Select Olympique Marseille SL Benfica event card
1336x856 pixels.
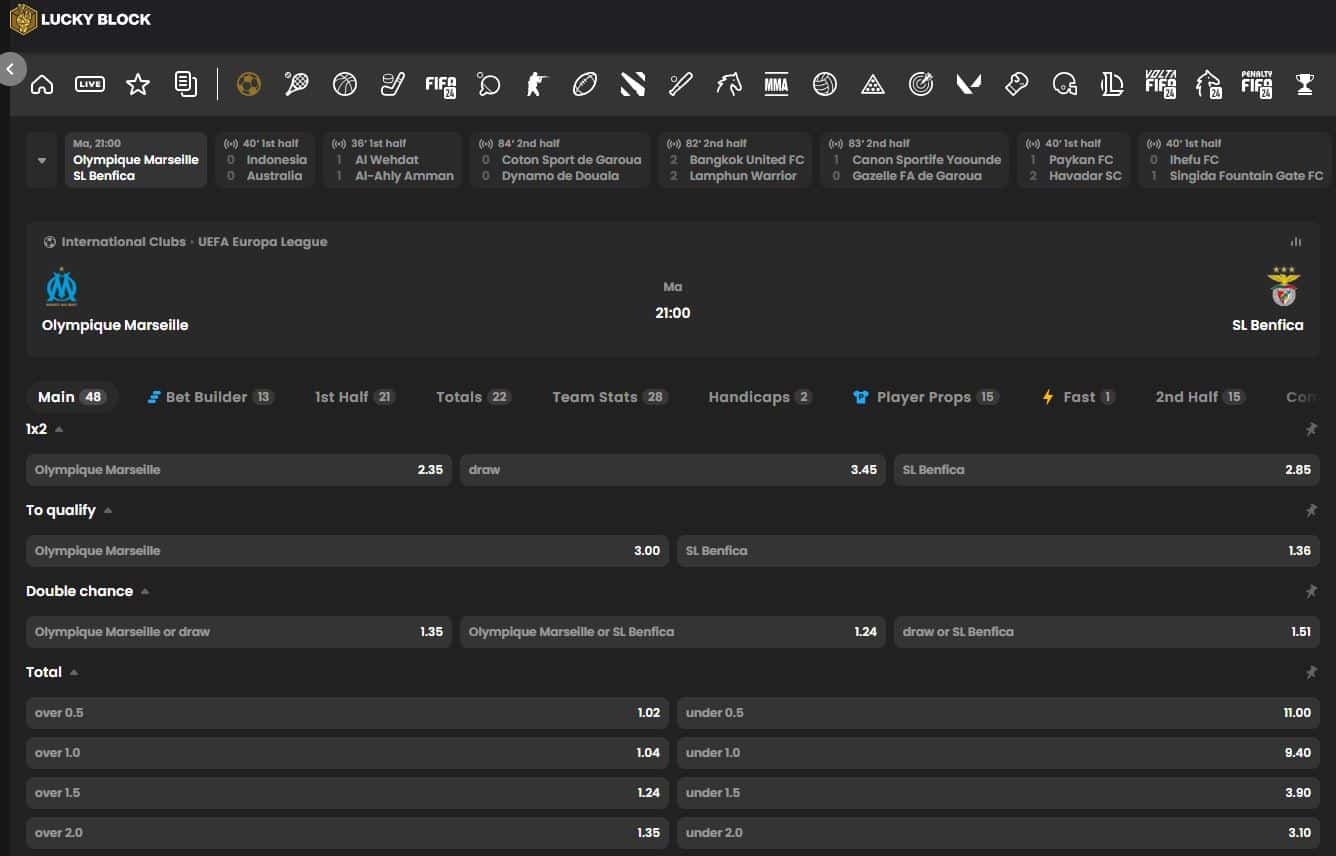(x=136, y=160)
